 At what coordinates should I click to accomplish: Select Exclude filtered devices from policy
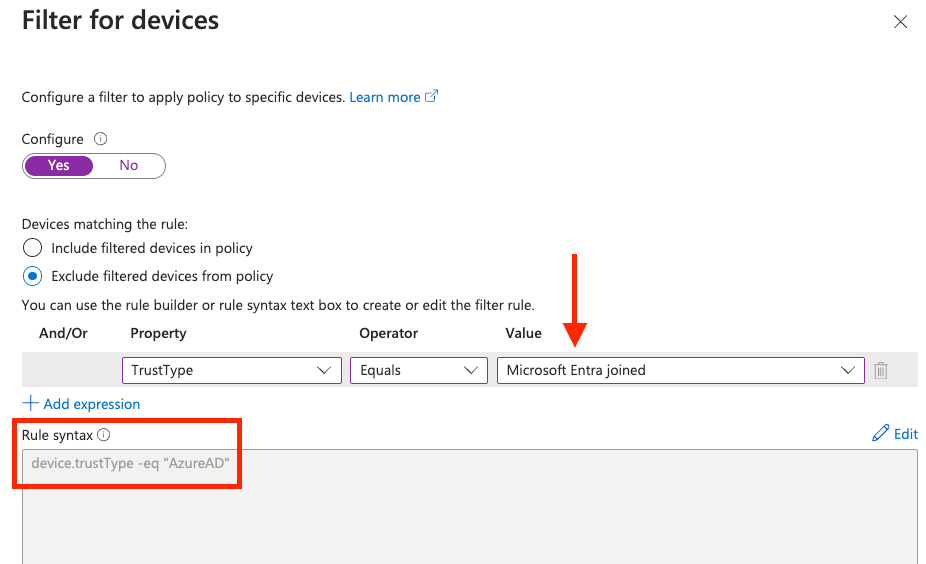pyautogui.click(x=33, y=276)
